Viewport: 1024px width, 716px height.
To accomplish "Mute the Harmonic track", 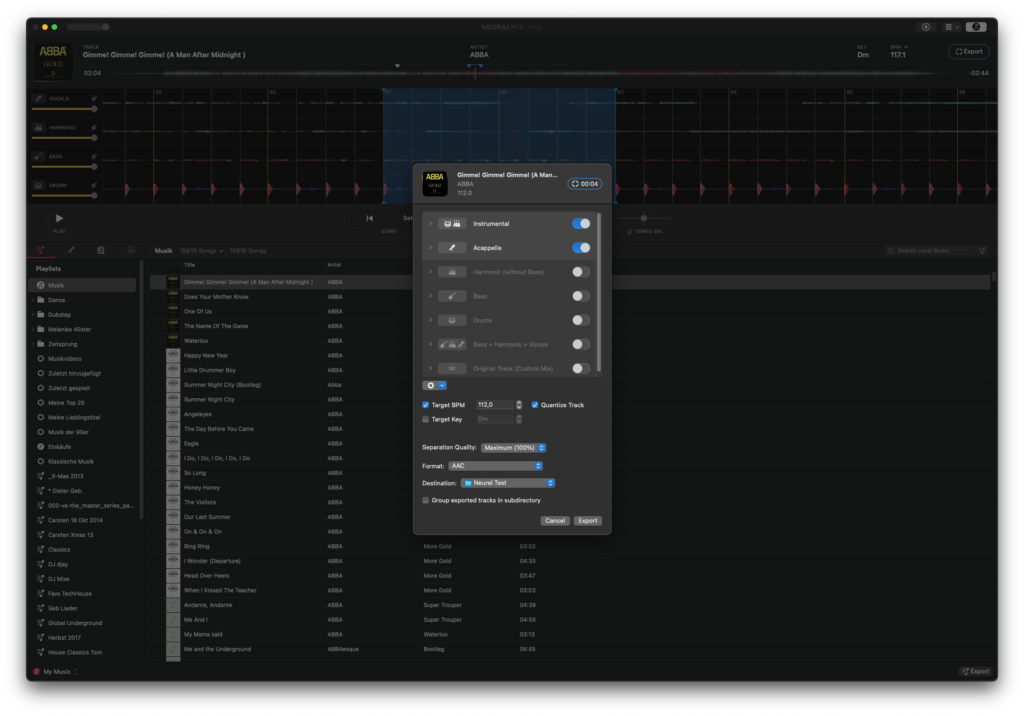I will click(94, 128).
